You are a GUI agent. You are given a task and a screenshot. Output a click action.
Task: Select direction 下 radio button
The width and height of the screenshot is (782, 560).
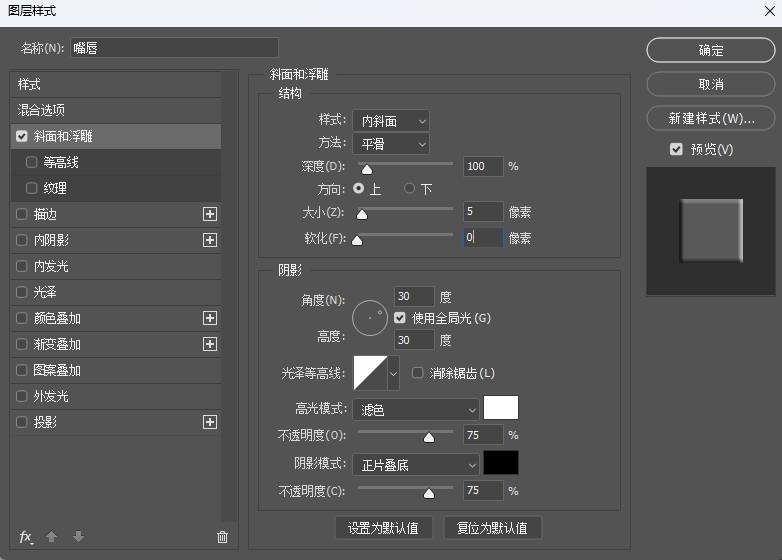[x=409, y=188]
